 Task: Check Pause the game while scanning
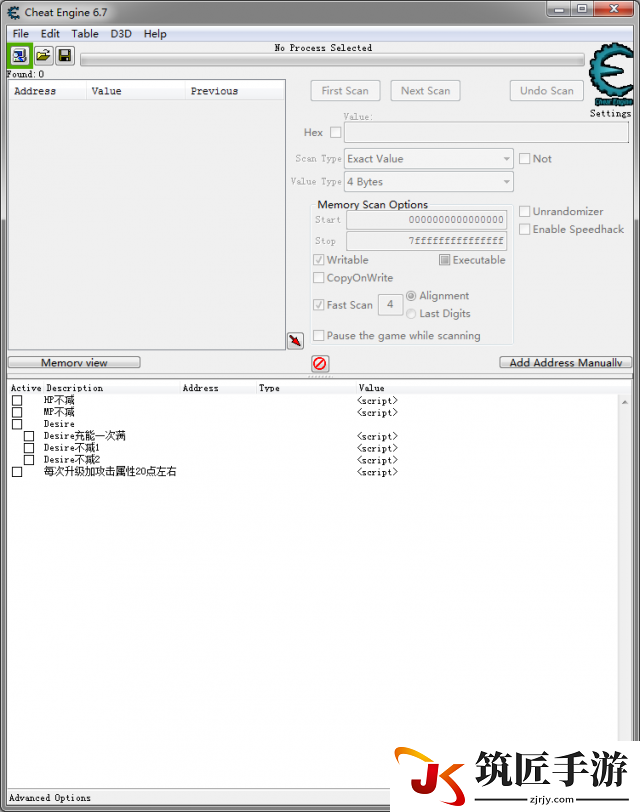(318, 335)
